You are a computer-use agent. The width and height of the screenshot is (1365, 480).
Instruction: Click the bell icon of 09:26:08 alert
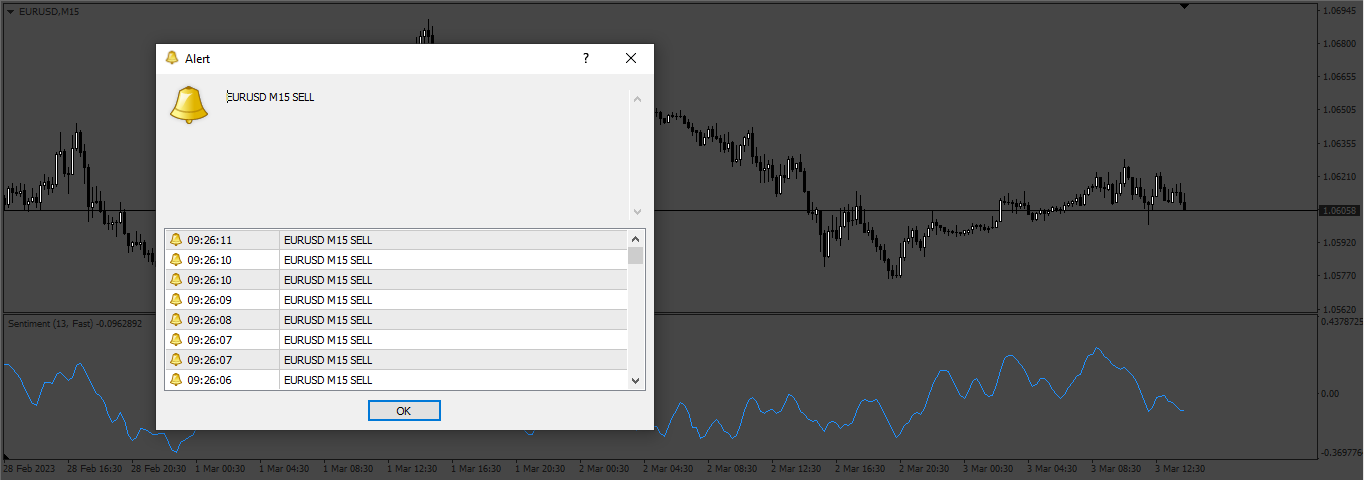point(176,320)
